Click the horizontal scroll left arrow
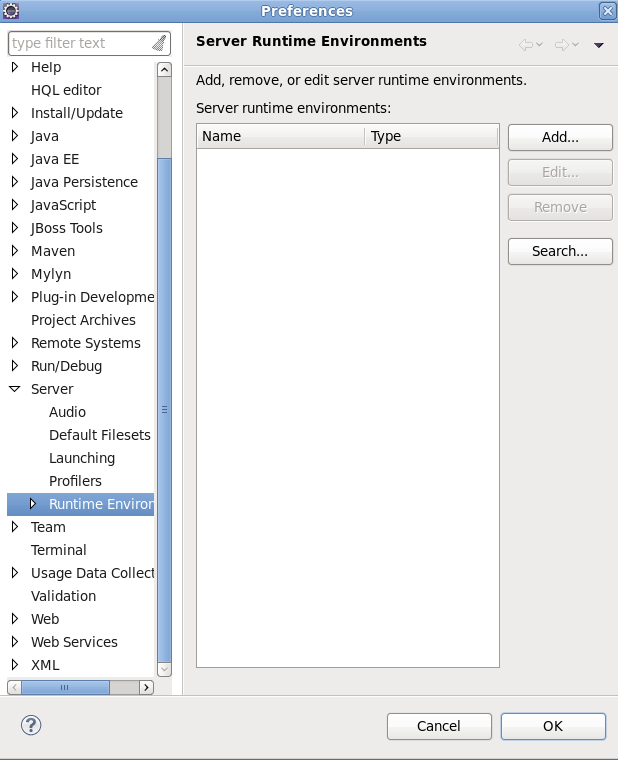Viewport: 618px width, 760px height. click(15, 687)
